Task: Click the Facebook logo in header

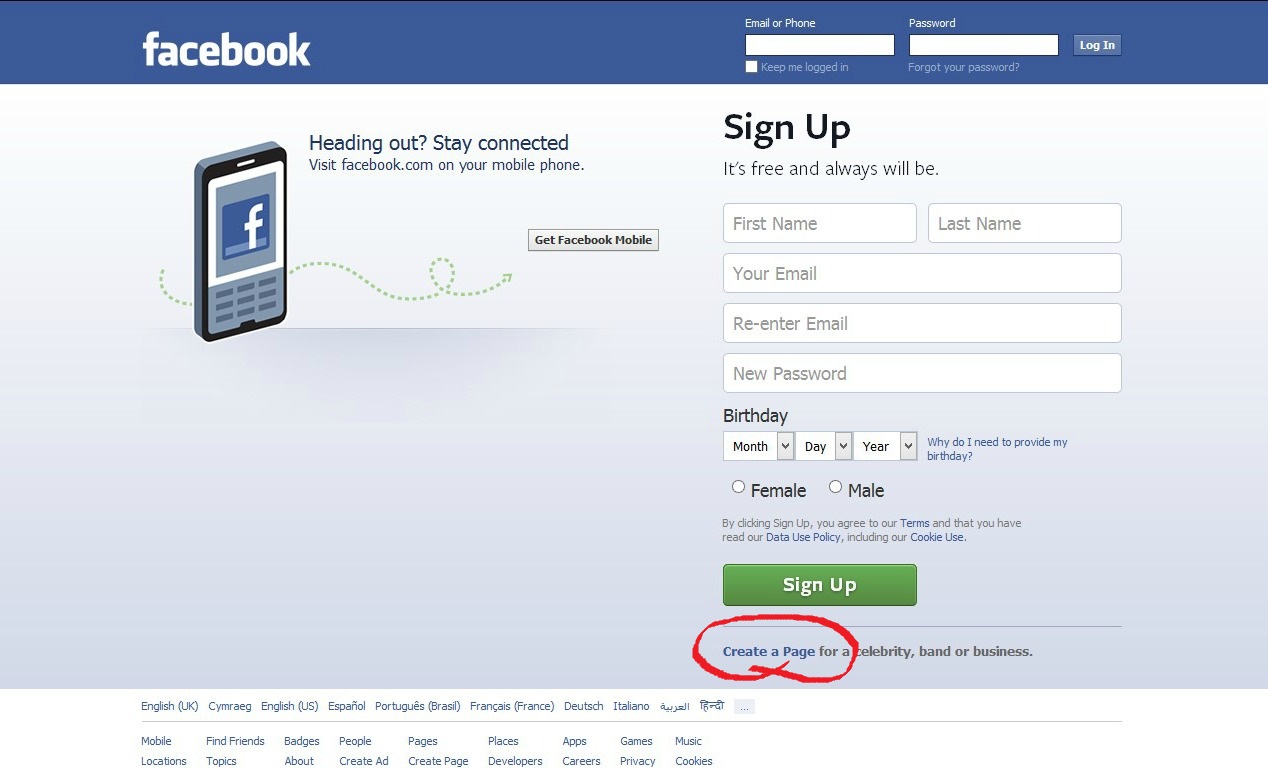Action: pyautogui.click(x=227, y=49)
